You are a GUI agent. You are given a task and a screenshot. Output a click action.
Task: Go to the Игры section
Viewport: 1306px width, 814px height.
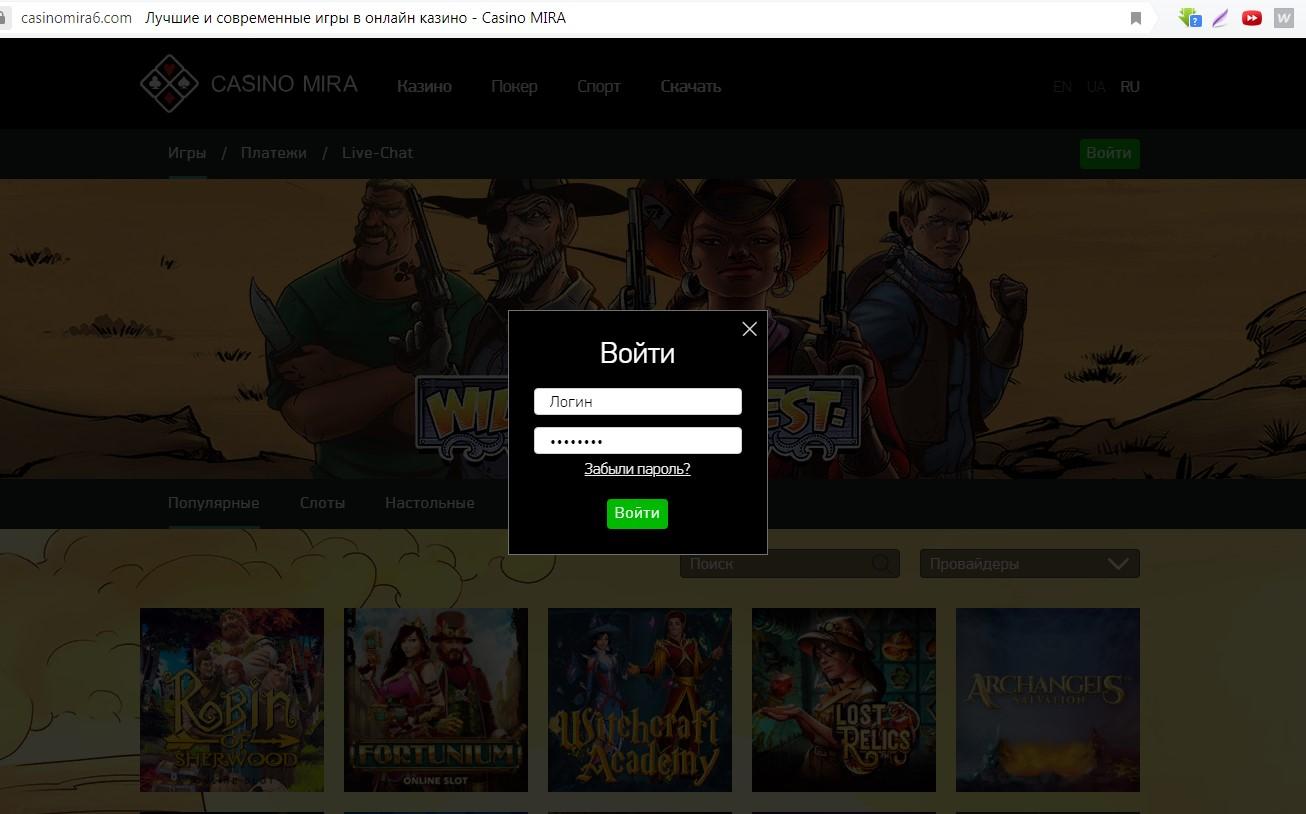(187, 153)
